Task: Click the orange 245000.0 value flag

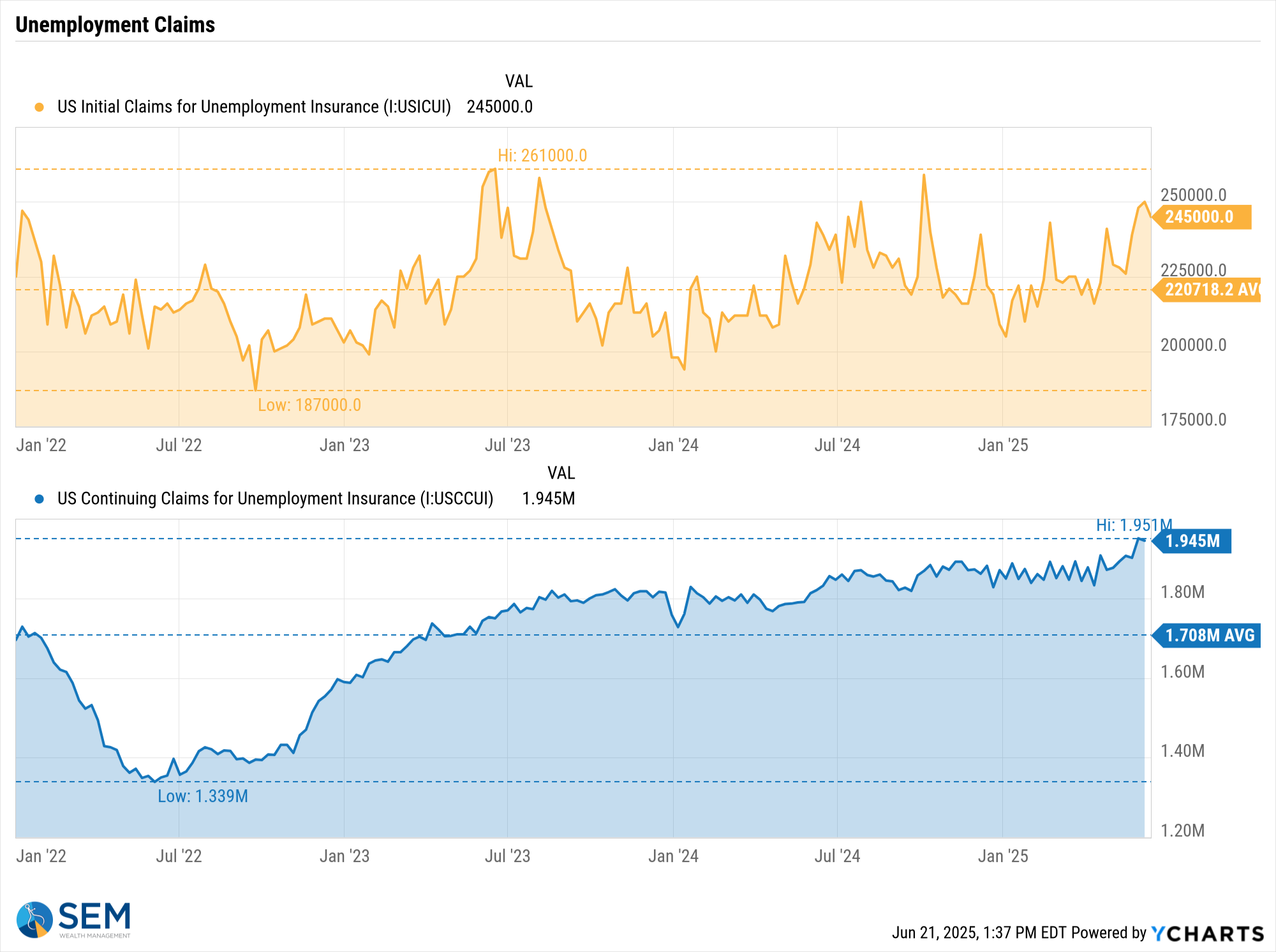Action: 1202,217
